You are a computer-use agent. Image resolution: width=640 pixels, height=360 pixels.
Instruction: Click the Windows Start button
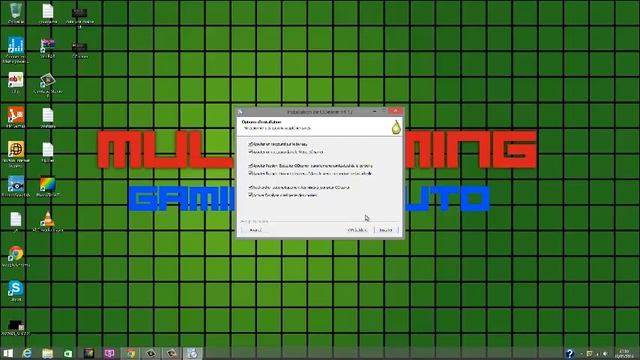click(8, 353)
